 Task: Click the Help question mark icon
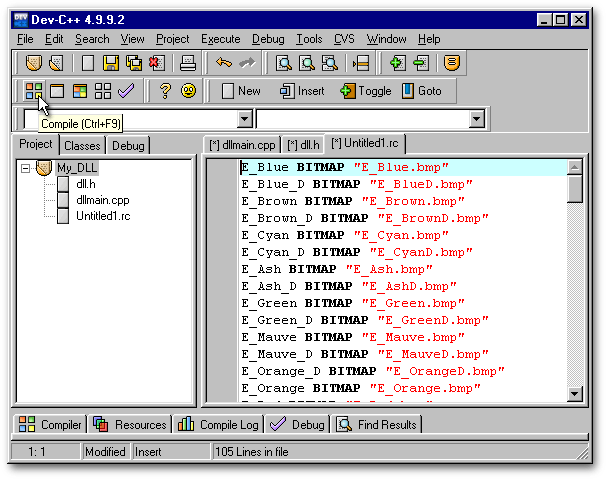[x=165, y=91]
